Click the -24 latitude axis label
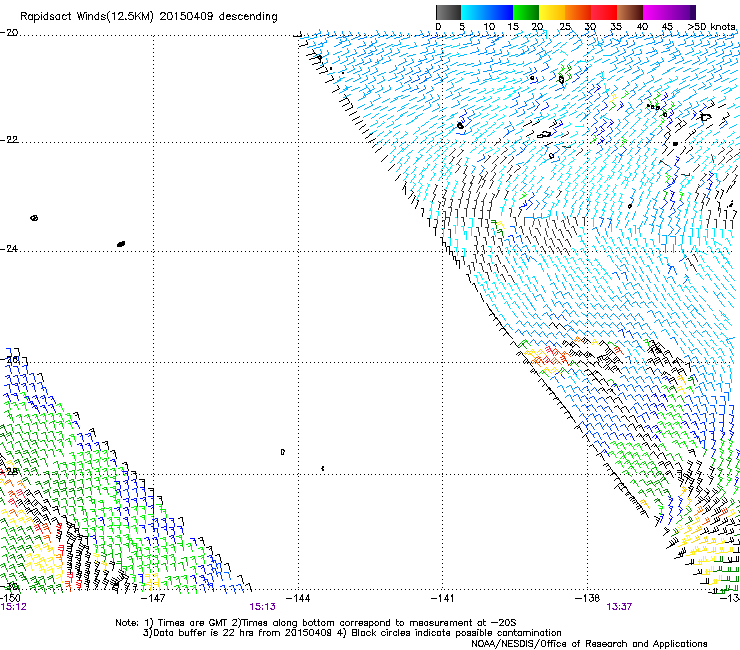 coord(9,248)
